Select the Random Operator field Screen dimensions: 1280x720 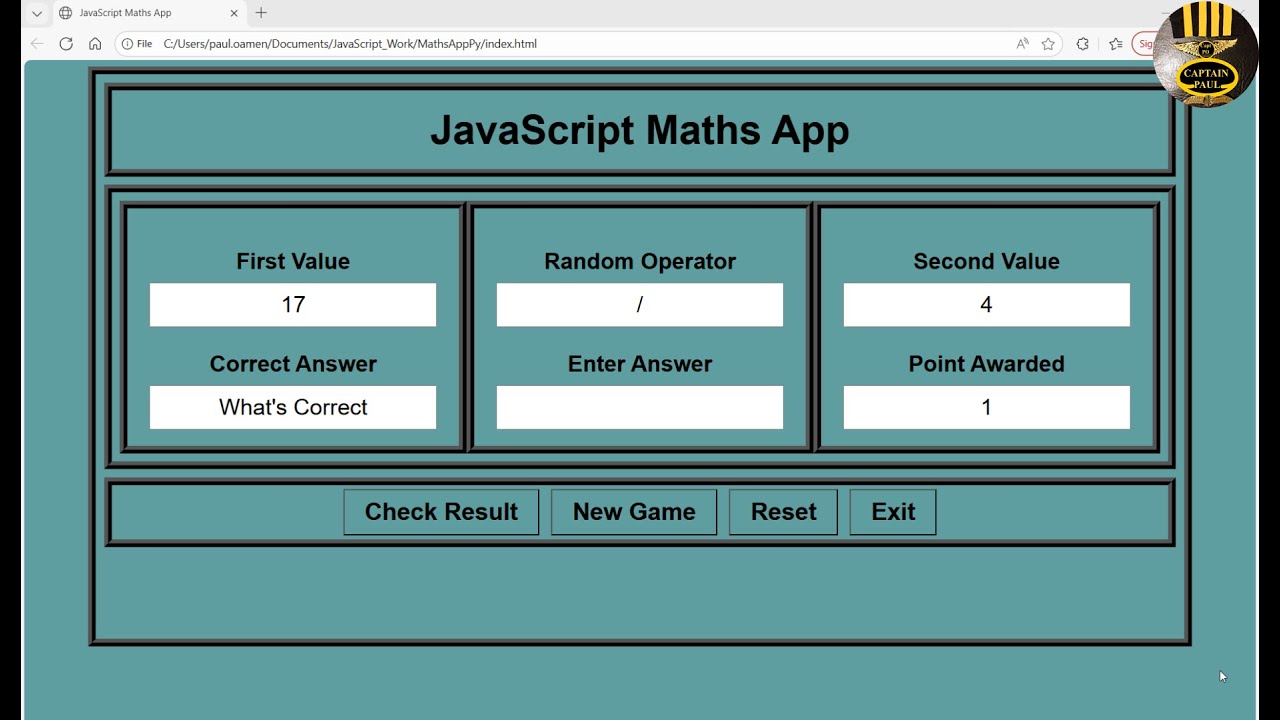[640, 305]
